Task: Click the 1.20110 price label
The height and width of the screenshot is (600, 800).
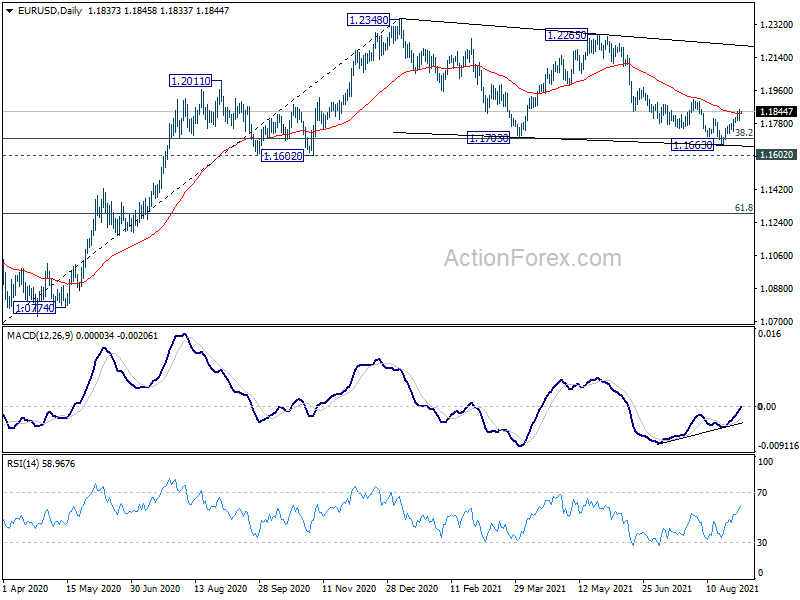Action: 190,81
